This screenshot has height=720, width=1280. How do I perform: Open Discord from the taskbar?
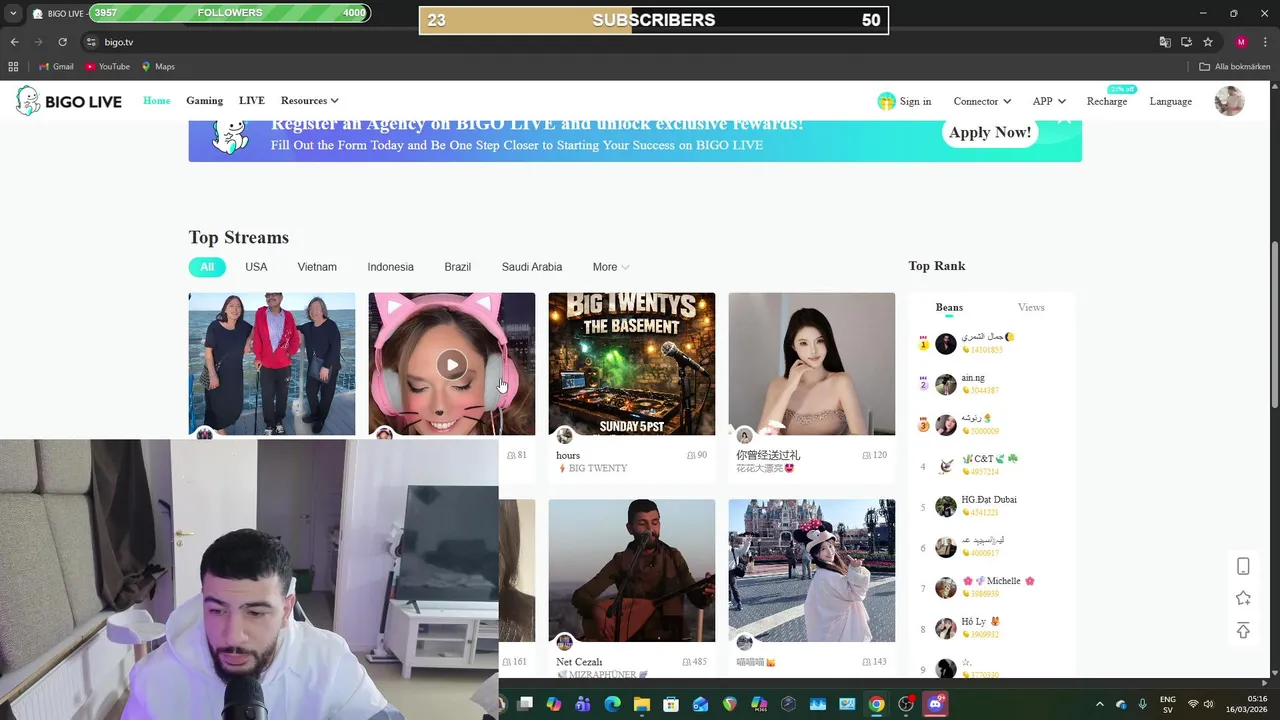point(936,704)
